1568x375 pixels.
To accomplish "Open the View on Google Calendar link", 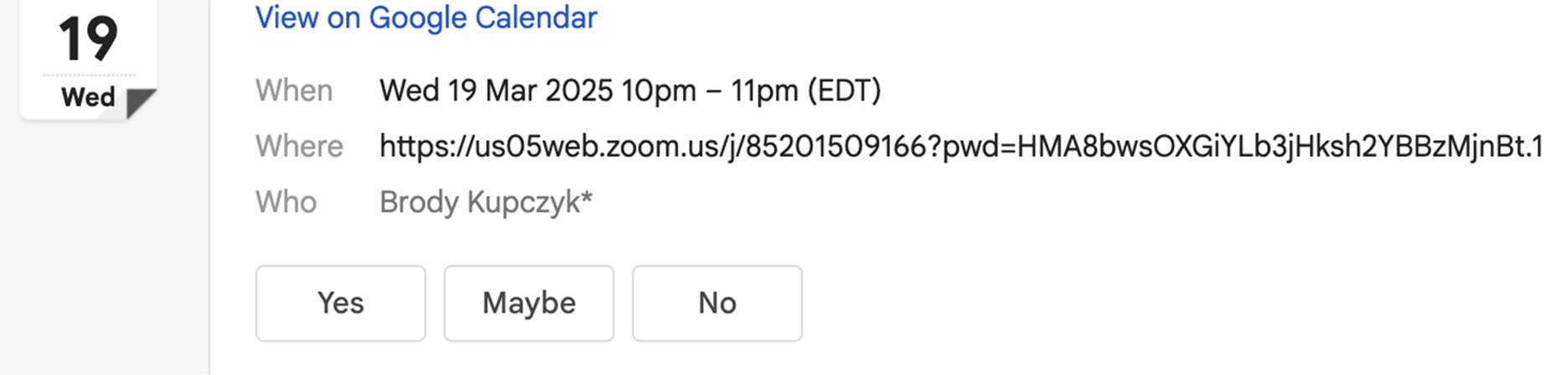I will [x=426, y=18].
